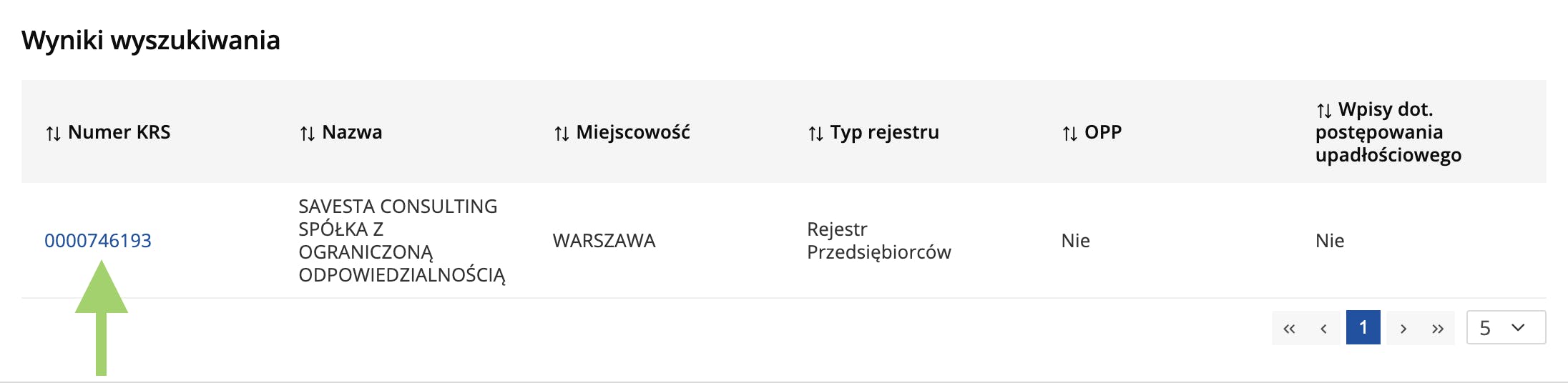
Task: Open the rows-per-page dropdown showing 5
Action: [1506, 328]
